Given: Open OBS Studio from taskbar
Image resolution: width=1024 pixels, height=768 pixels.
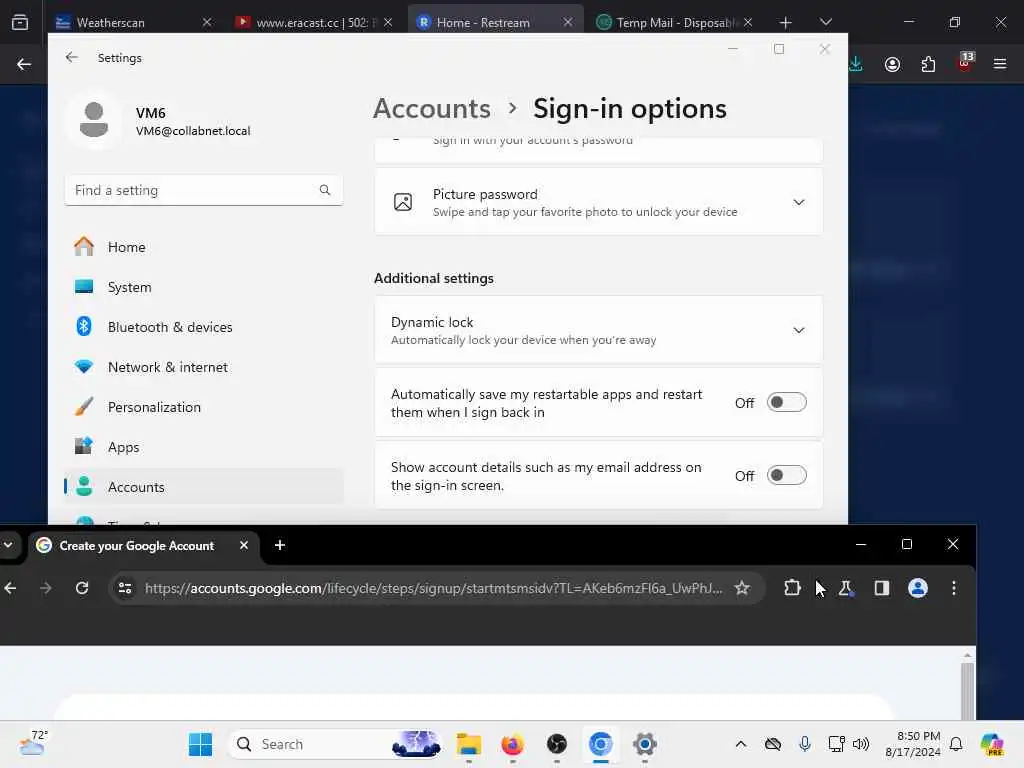Looking at the screenshot, I should [x=556, y=744].
